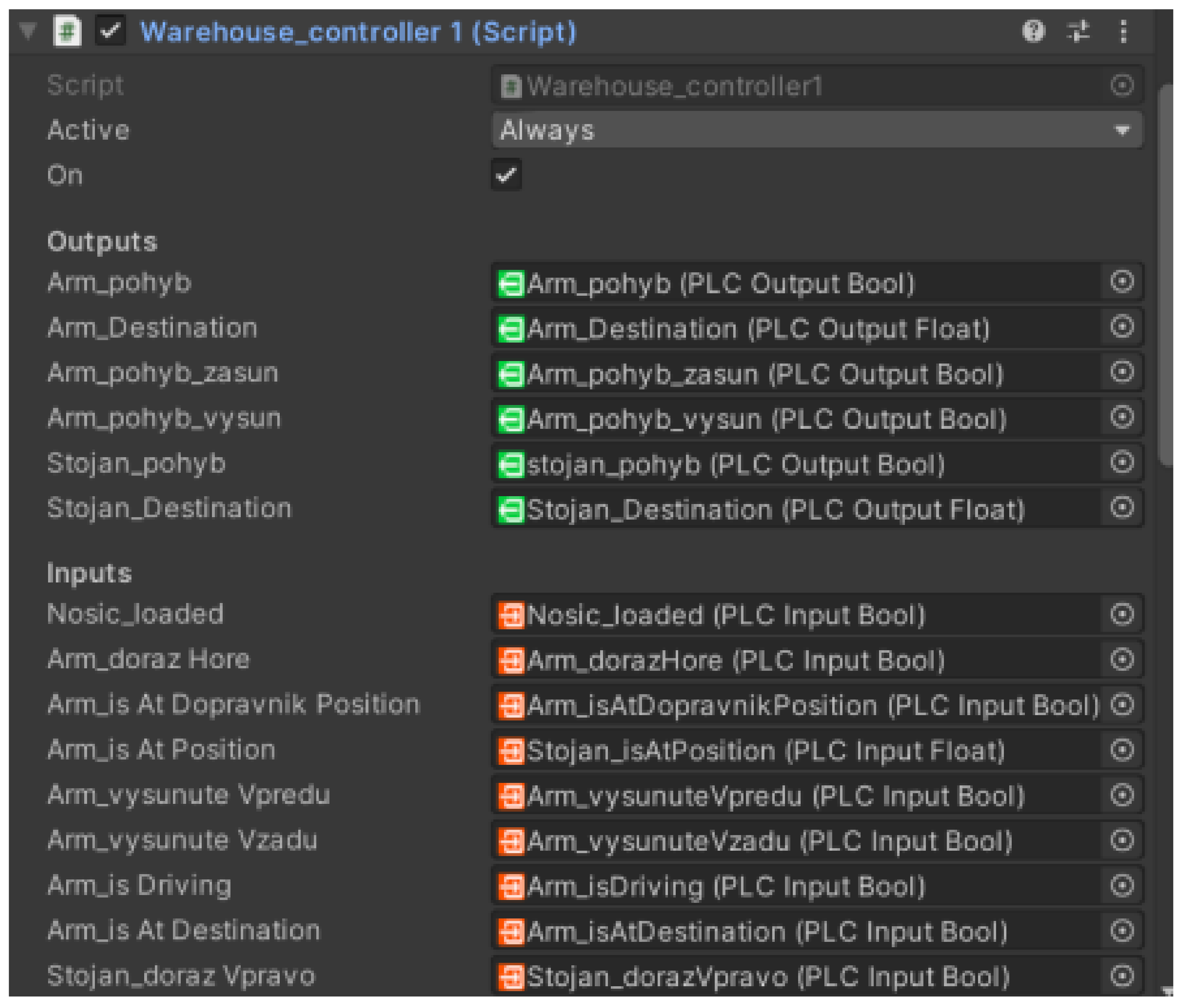1183x1008 pixels.
Task: Open component presets slider icon
Action: click(1078, 31)
